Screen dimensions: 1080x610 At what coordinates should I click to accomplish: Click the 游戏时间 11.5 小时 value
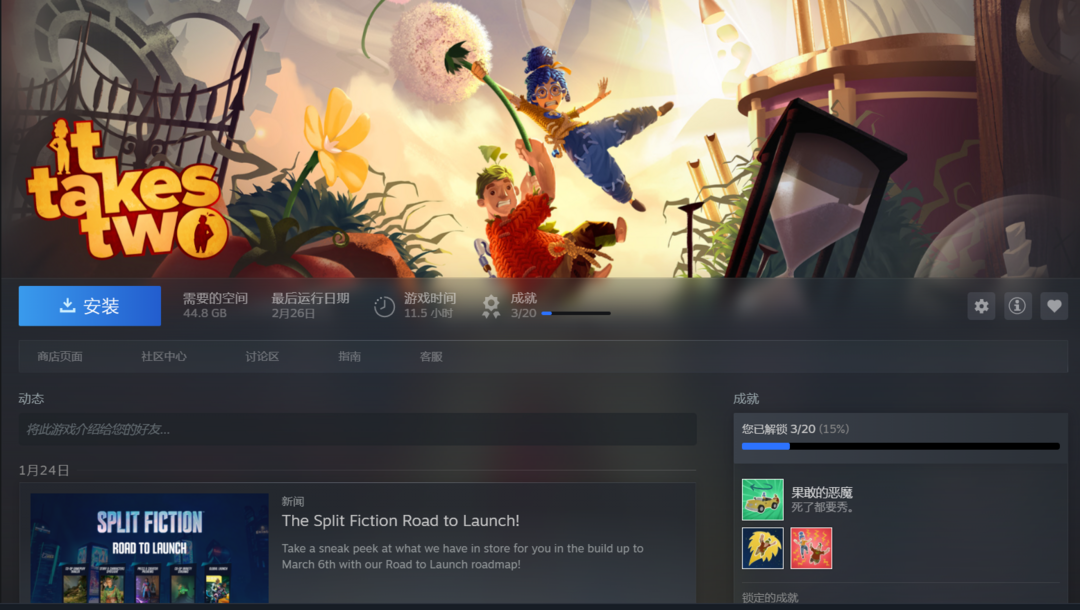click(428, 313)
